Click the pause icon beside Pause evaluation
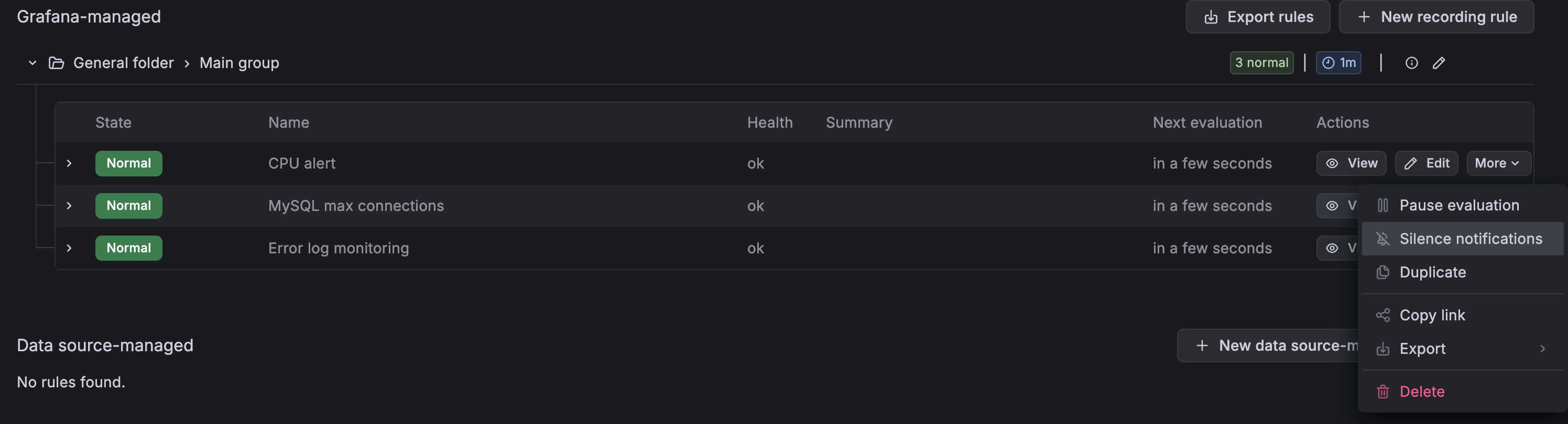 [1384, 205]
